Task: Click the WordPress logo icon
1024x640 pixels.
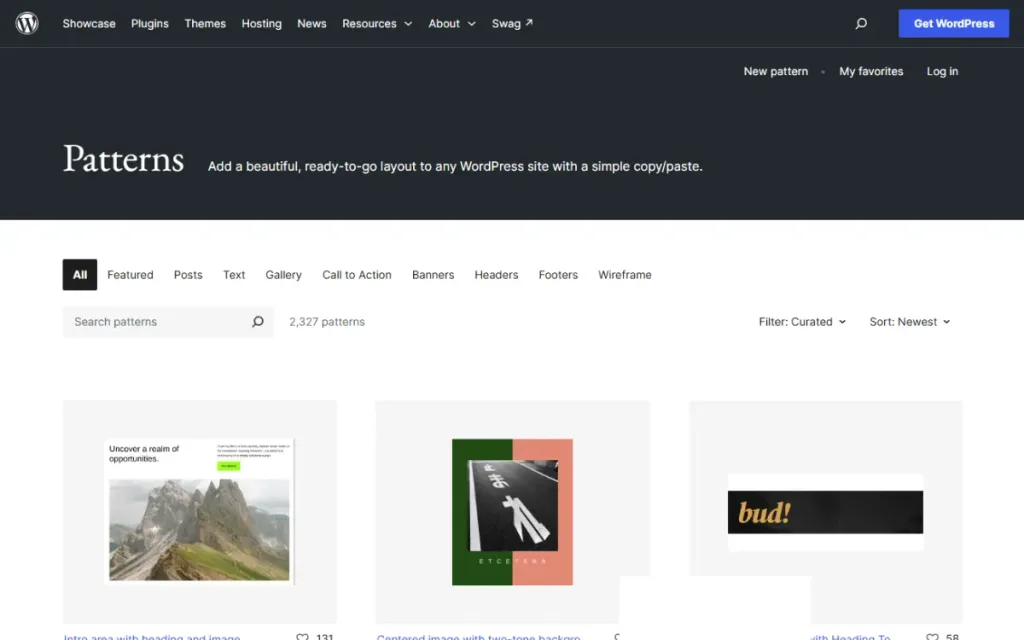Action: pyautogui.click(x=27, y=24)
